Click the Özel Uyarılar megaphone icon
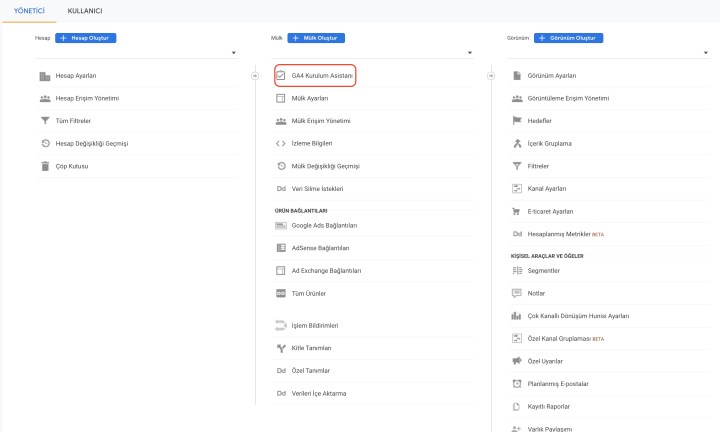 [x=517, y=361]
